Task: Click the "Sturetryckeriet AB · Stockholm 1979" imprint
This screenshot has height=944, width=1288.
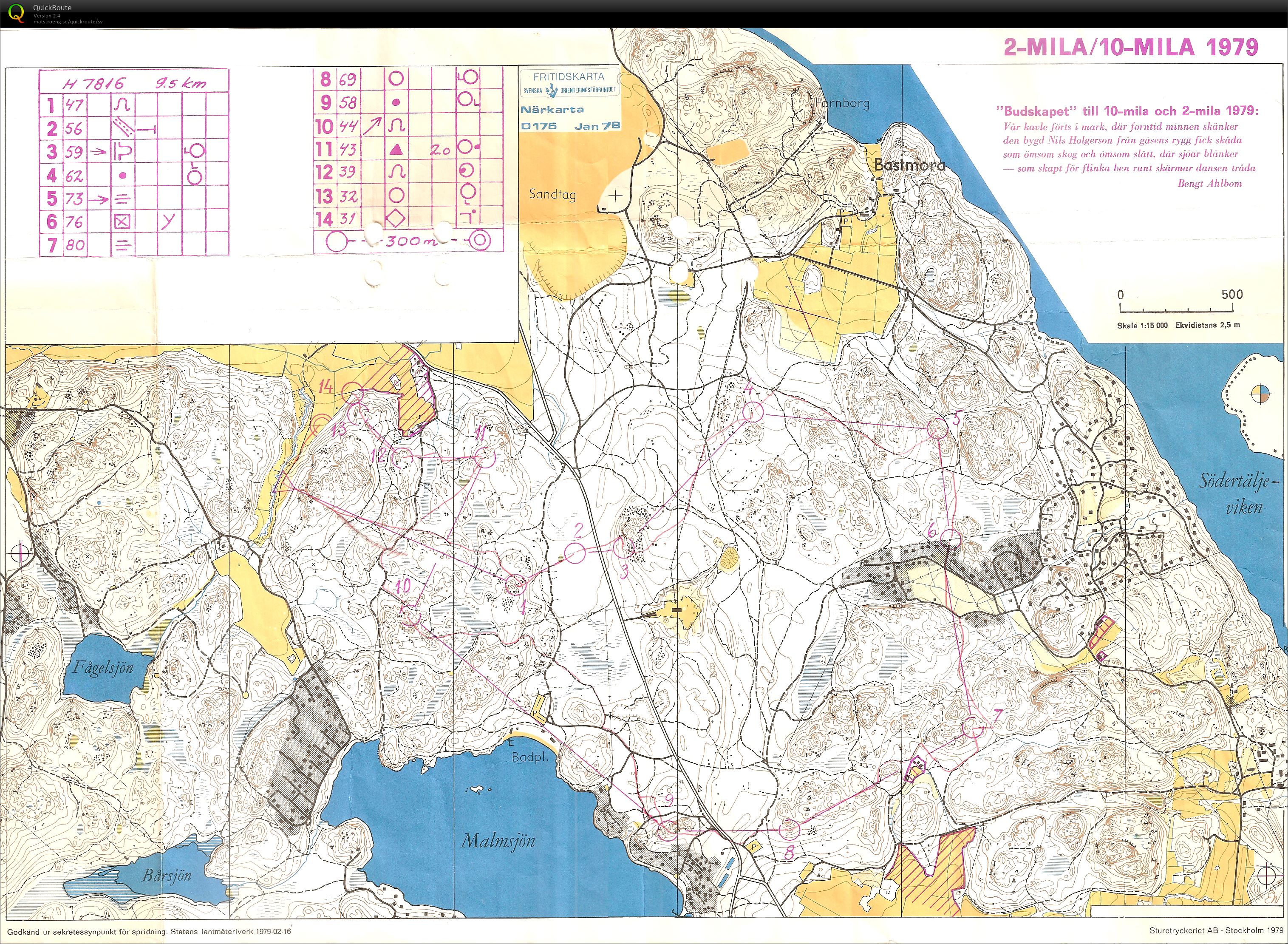Action: point(1215,931)
